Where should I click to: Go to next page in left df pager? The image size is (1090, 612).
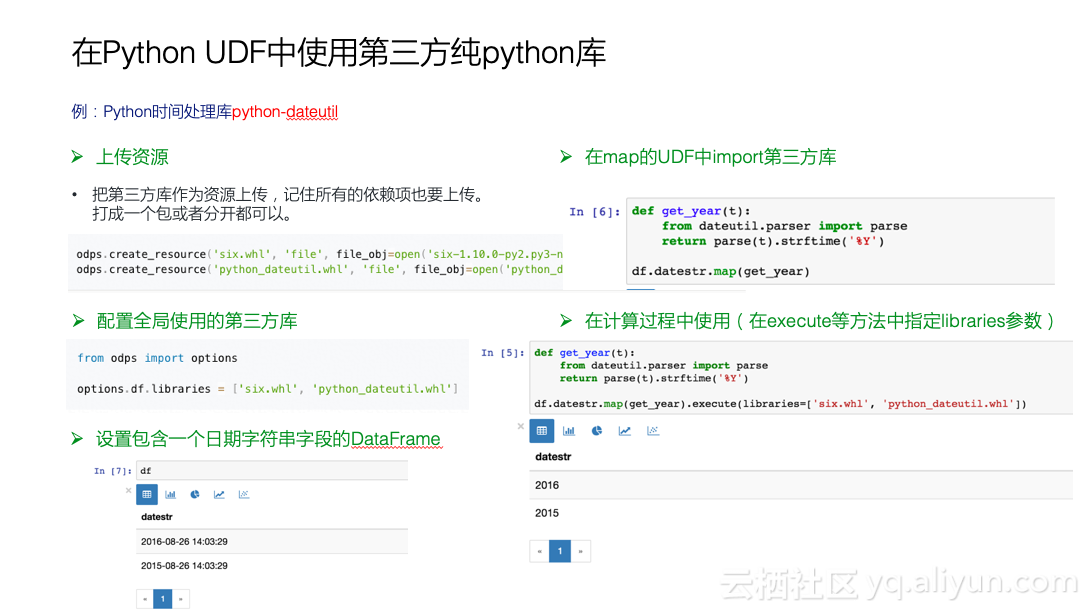(x=181, y=599)
